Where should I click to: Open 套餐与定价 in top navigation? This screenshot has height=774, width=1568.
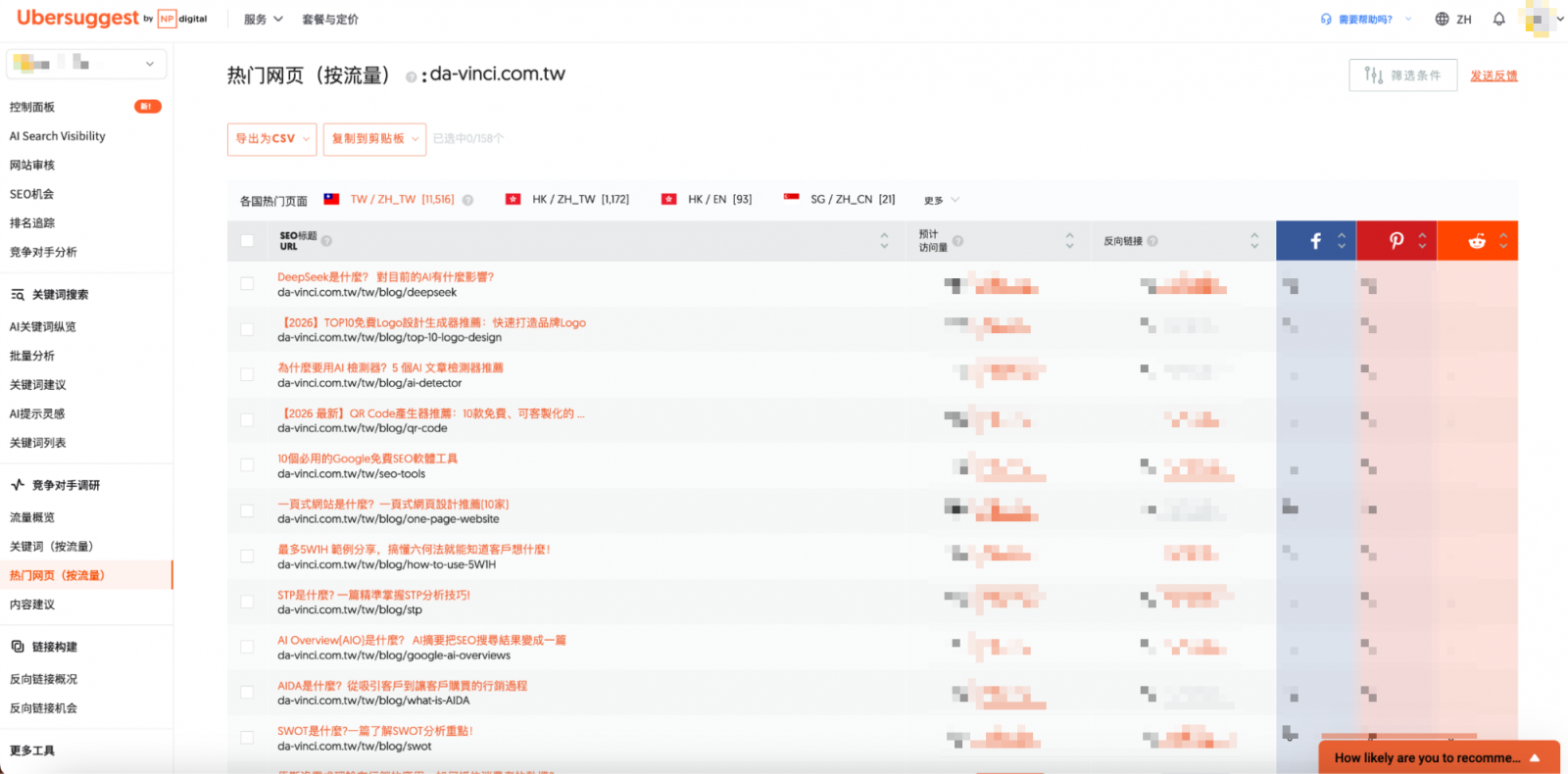[330, 20]
